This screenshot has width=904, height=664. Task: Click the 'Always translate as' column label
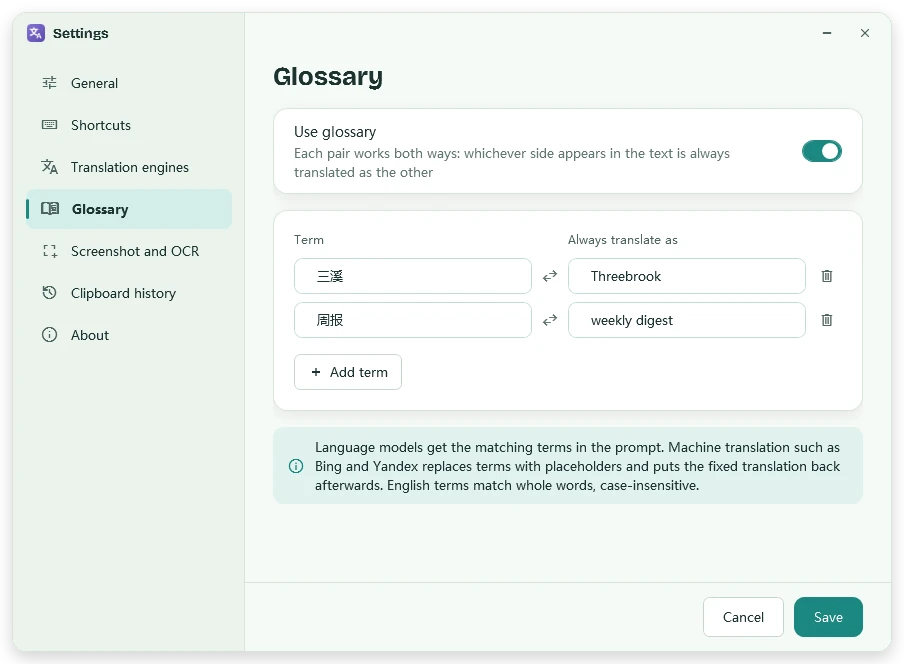point(623,240)
